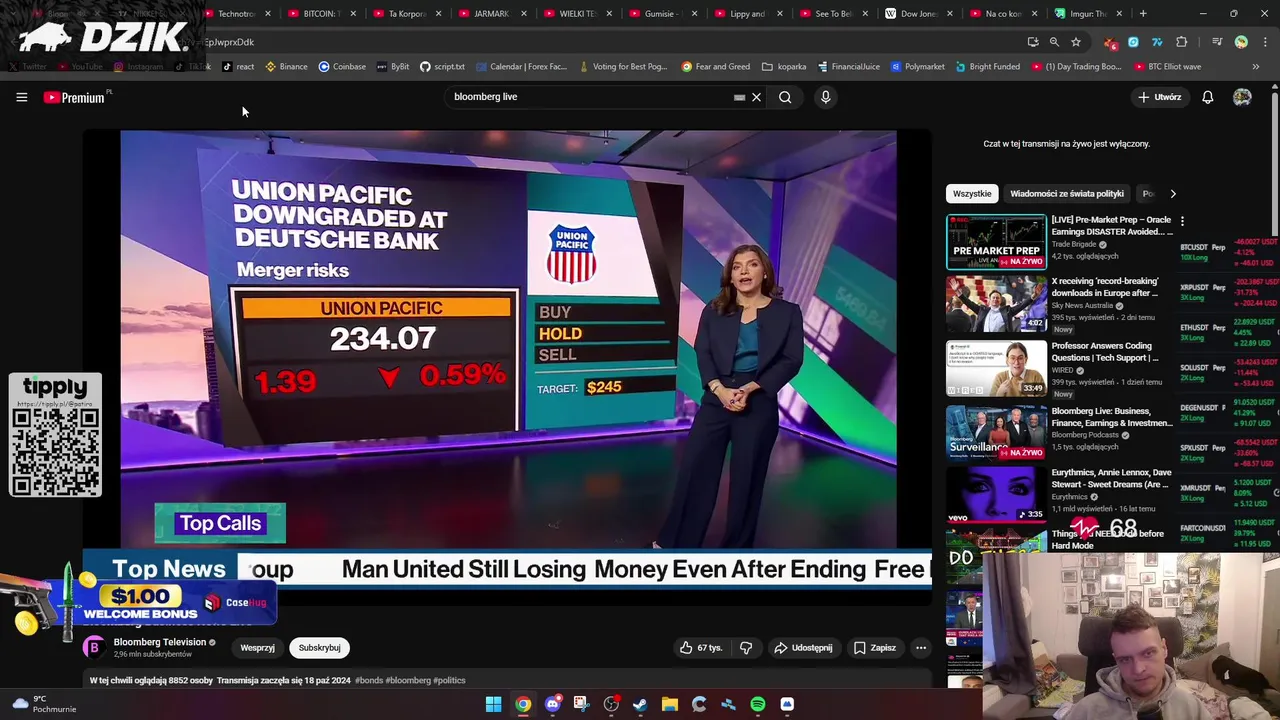Click the Wesprzyj join button
The image size is (1280, 720).
click(x=257, y=648)
